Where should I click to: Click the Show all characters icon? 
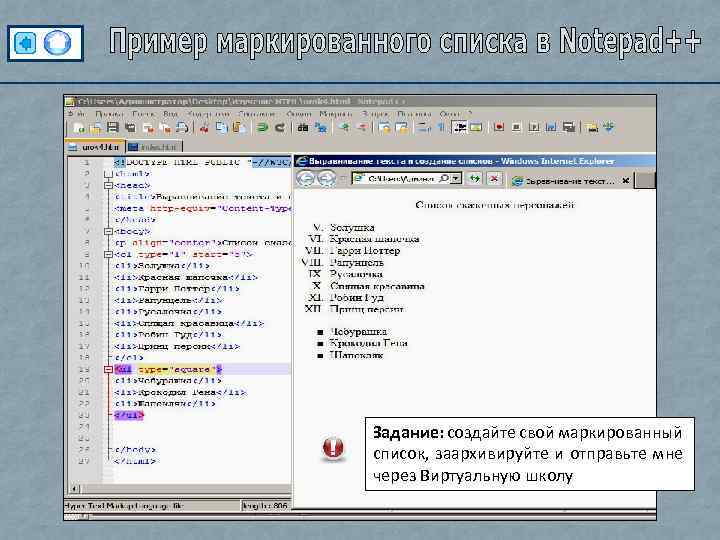tap(441, 127)
